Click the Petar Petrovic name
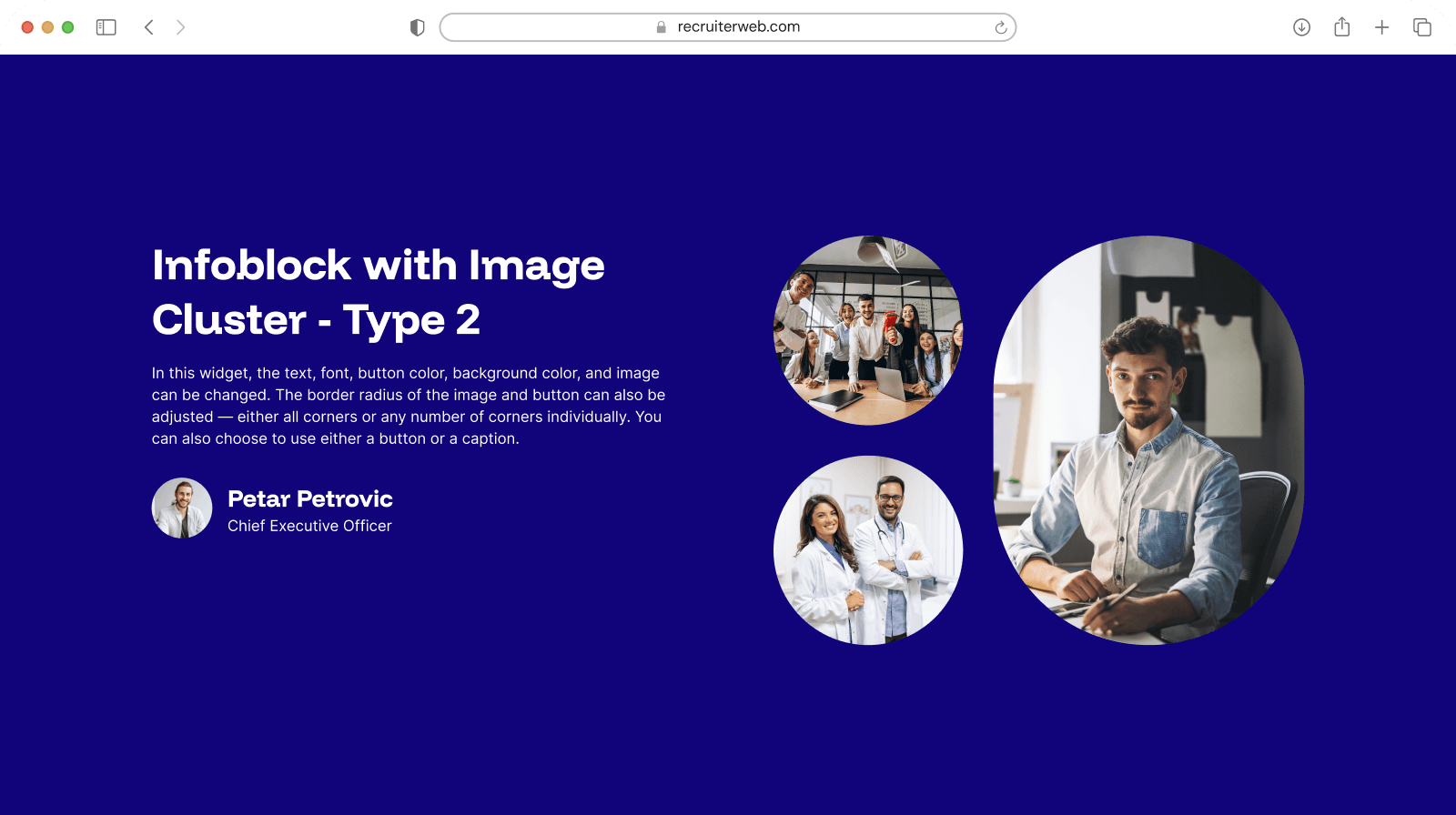 pyautogui.click(x=309, y=498)
